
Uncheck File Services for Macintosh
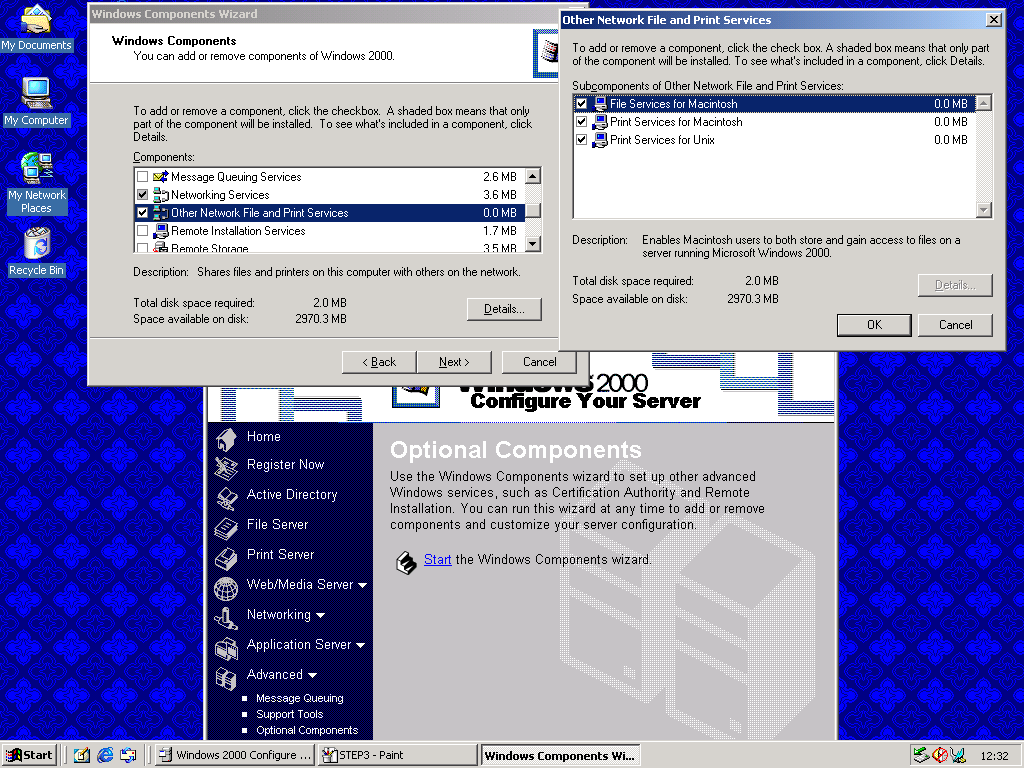click(582, 104)
